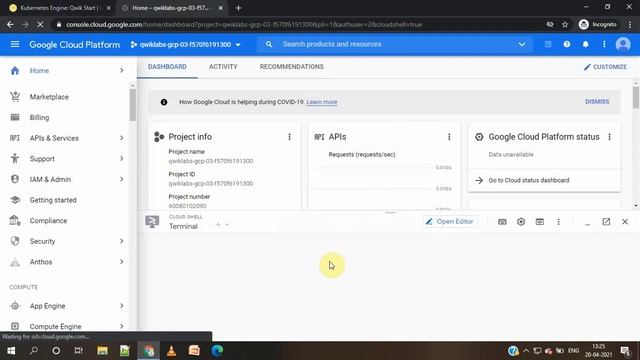Open the project selector dropdown
This screenshot has width=640, height=360.
point(185,44)
